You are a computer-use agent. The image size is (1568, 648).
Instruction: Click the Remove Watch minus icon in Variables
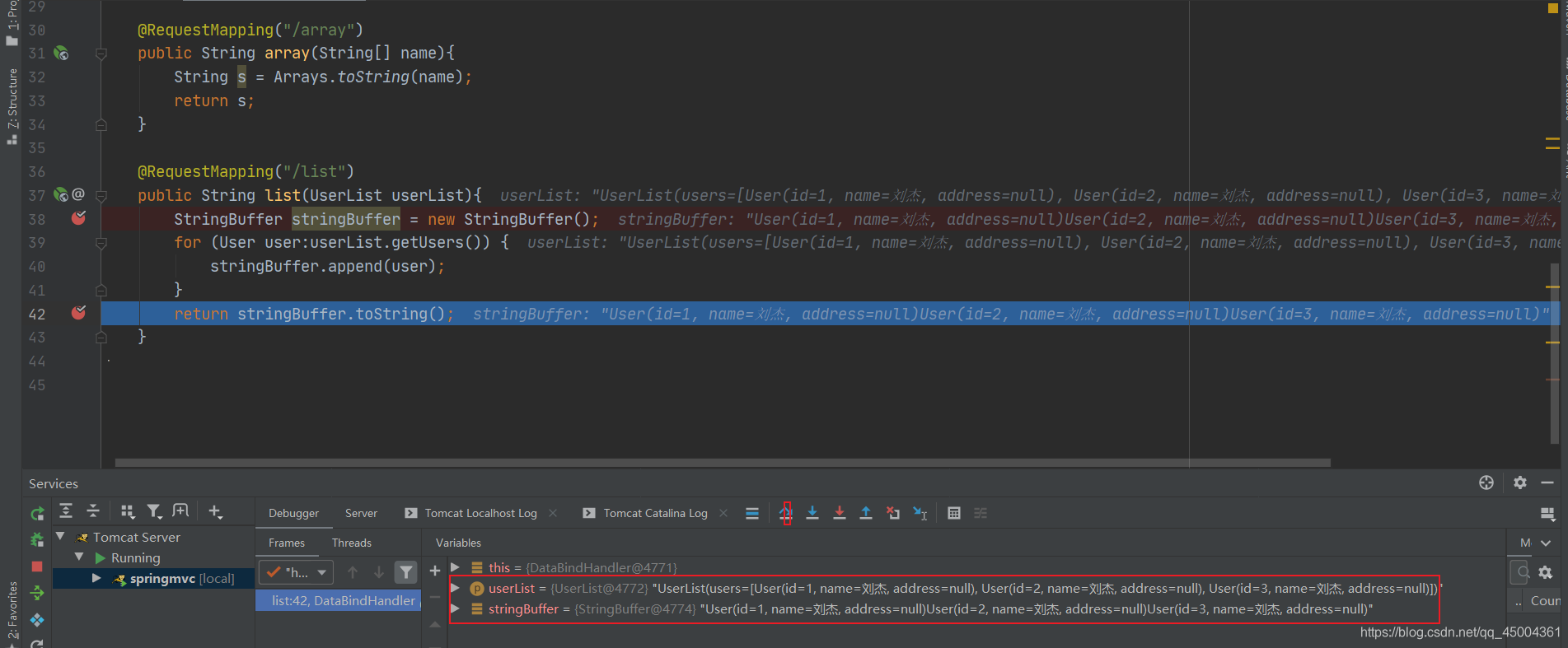(435, 597)
